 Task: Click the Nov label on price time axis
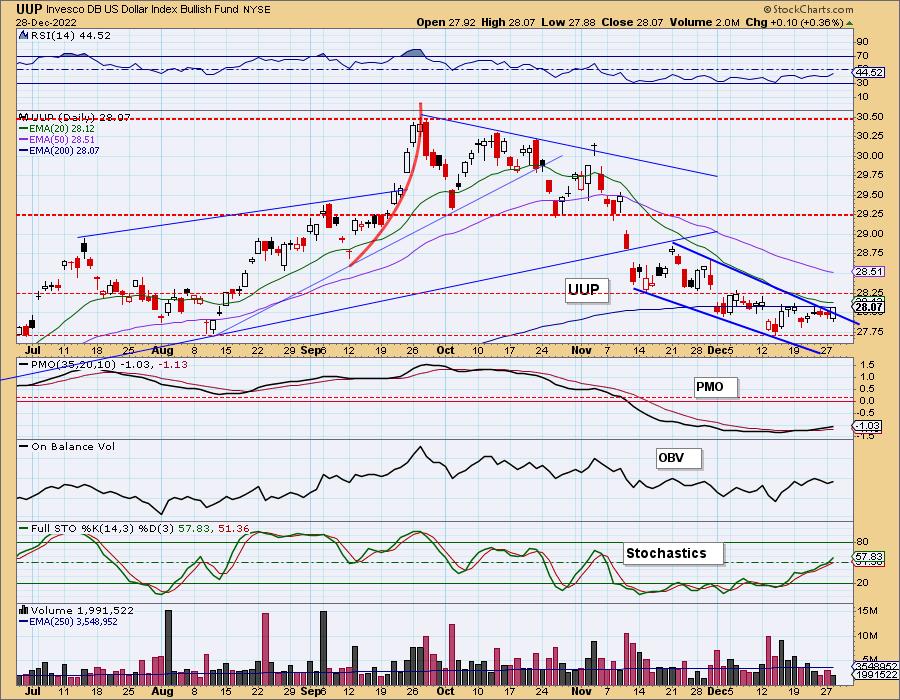[582, 350]
